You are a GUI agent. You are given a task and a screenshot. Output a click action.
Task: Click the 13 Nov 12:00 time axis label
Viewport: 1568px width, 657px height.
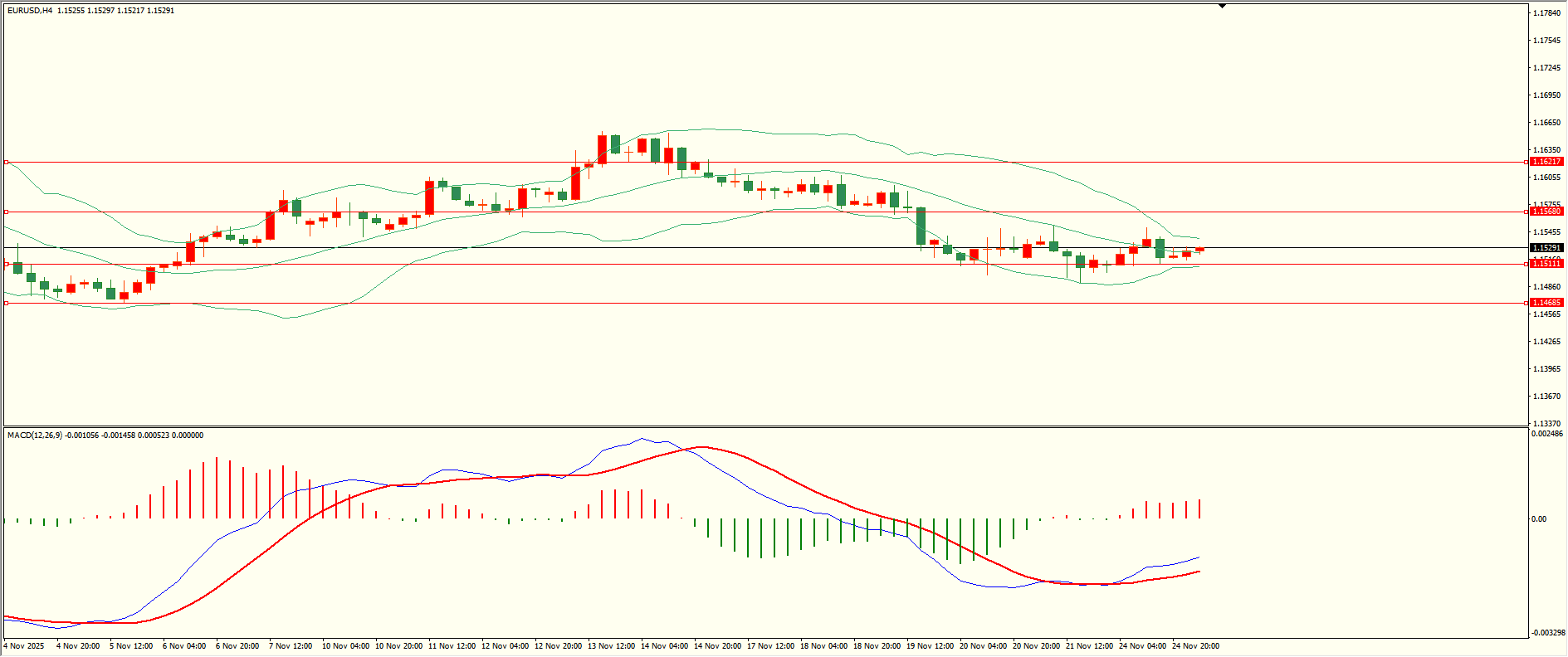click(x=611, y=646)
